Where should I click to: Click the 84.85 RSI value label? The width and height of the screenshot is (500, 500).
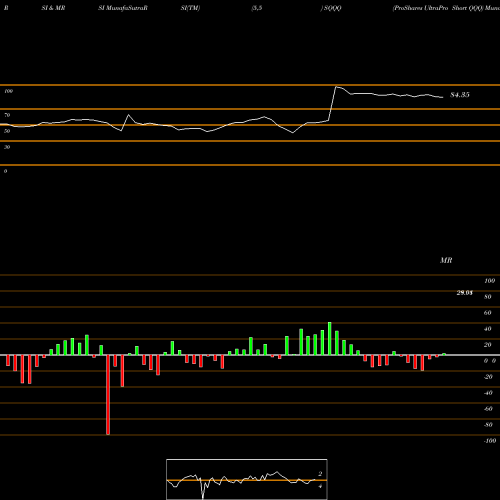pyautogui.click(x=460, y=95)
